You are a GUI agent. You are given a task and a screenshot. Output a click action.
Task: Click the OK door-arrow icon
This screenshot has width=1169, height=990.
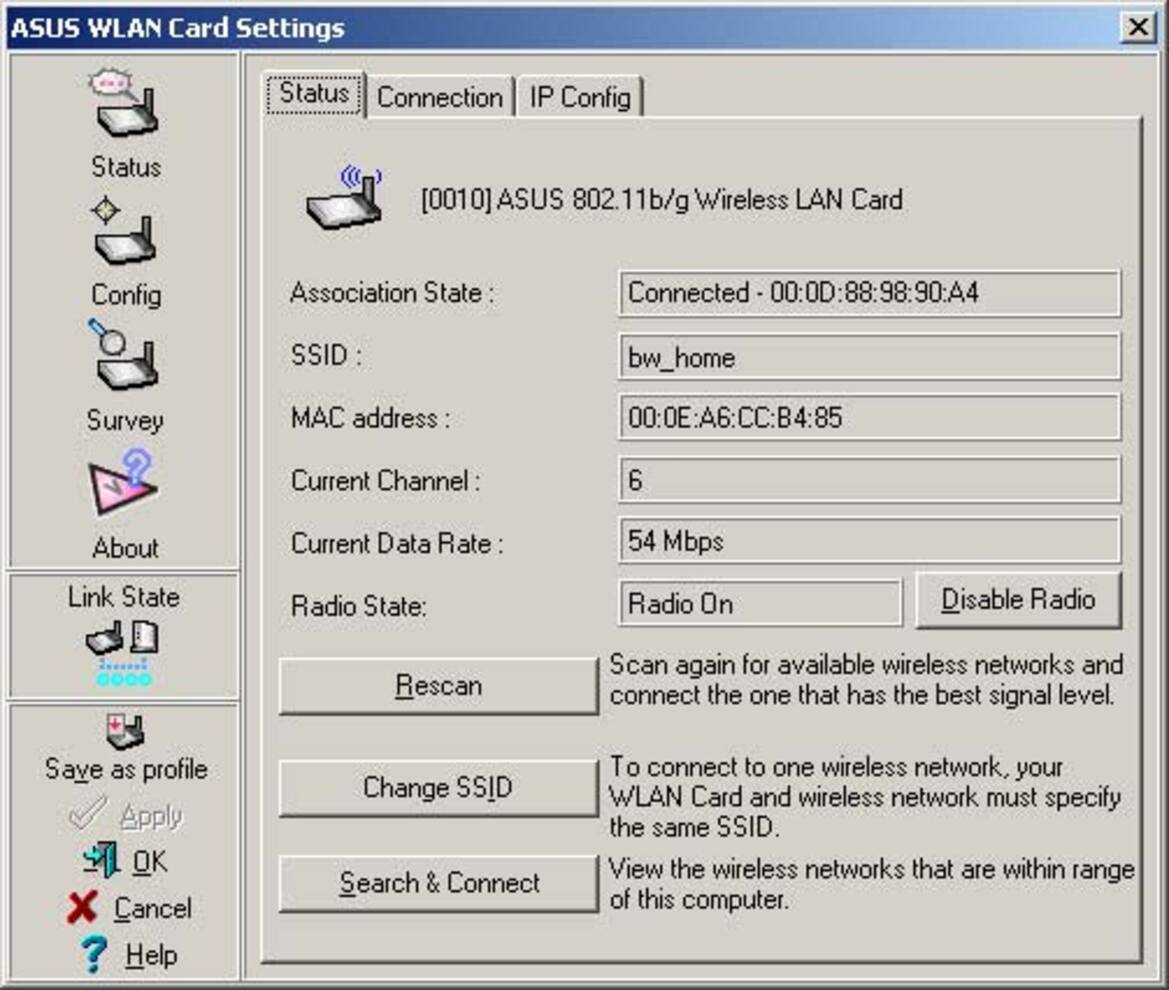coord(101,860)
